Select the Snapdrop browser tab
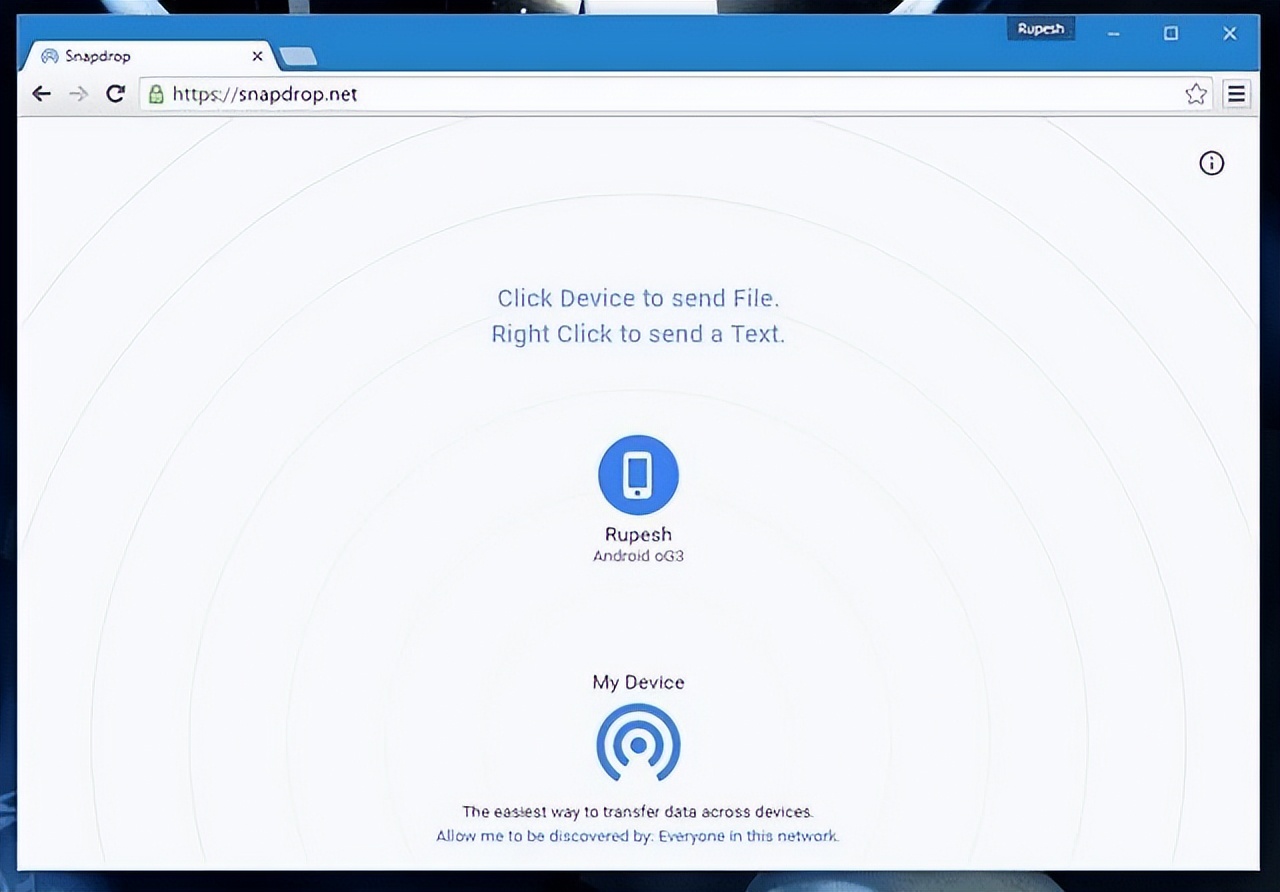The width and height of the screenshot is (1280, 892). coord(148,56)
